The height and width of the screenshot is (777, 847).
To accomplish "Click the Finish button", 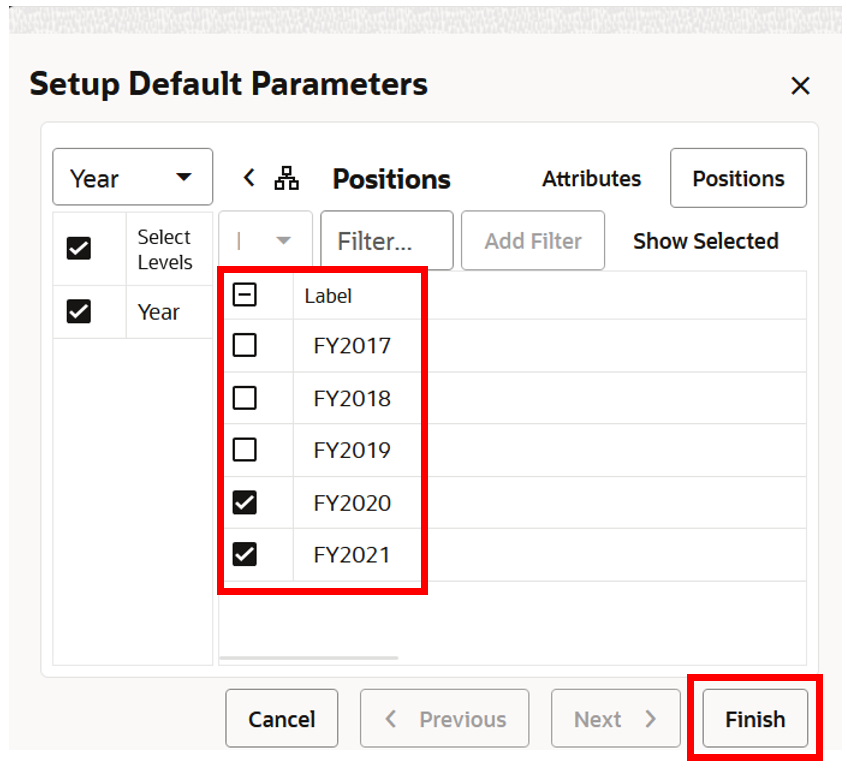I will (755, 718).
